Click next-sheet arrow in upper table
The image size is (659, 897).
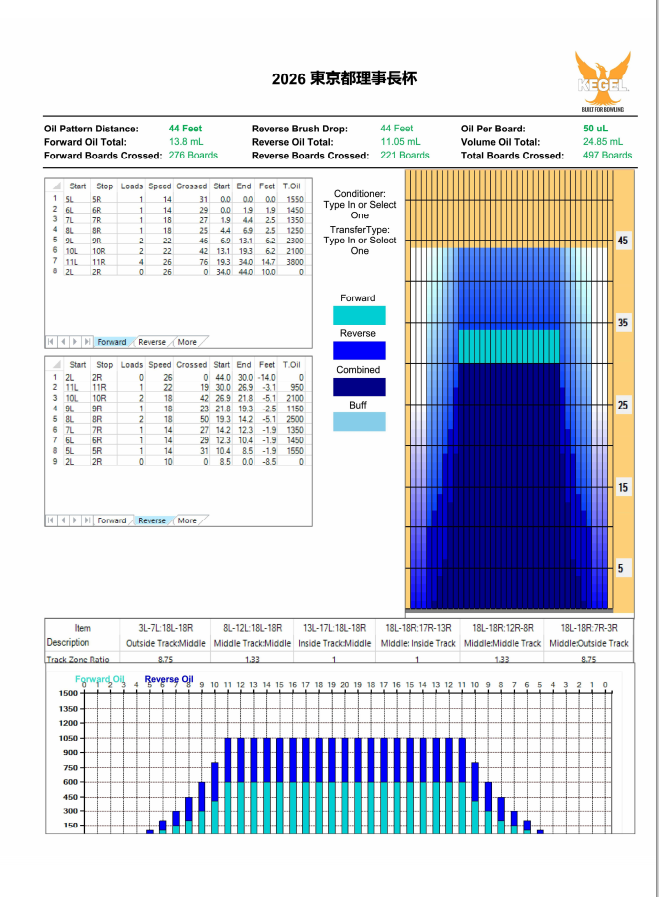74,342
